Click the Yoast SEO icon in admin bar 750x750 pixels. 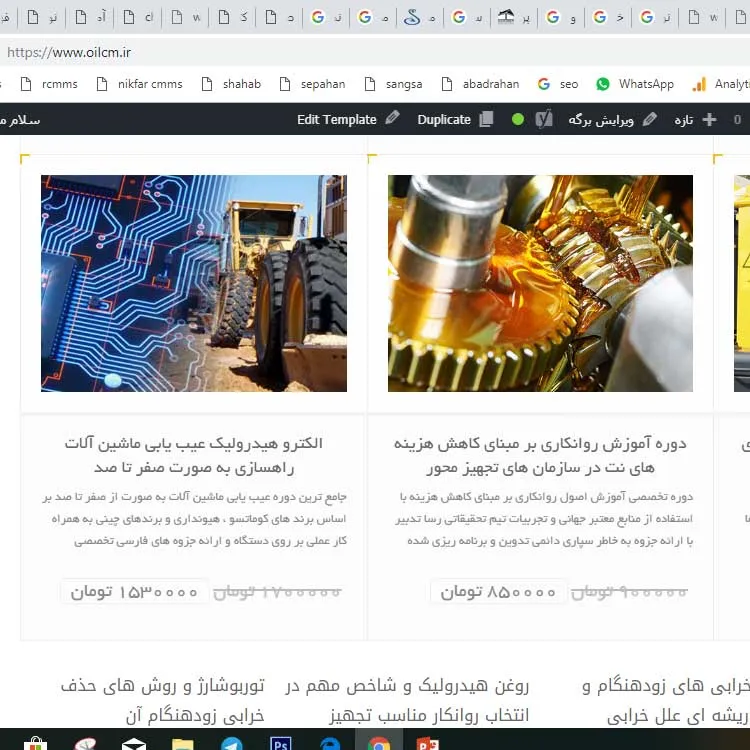pyautogui.click(x=543, y=119)
